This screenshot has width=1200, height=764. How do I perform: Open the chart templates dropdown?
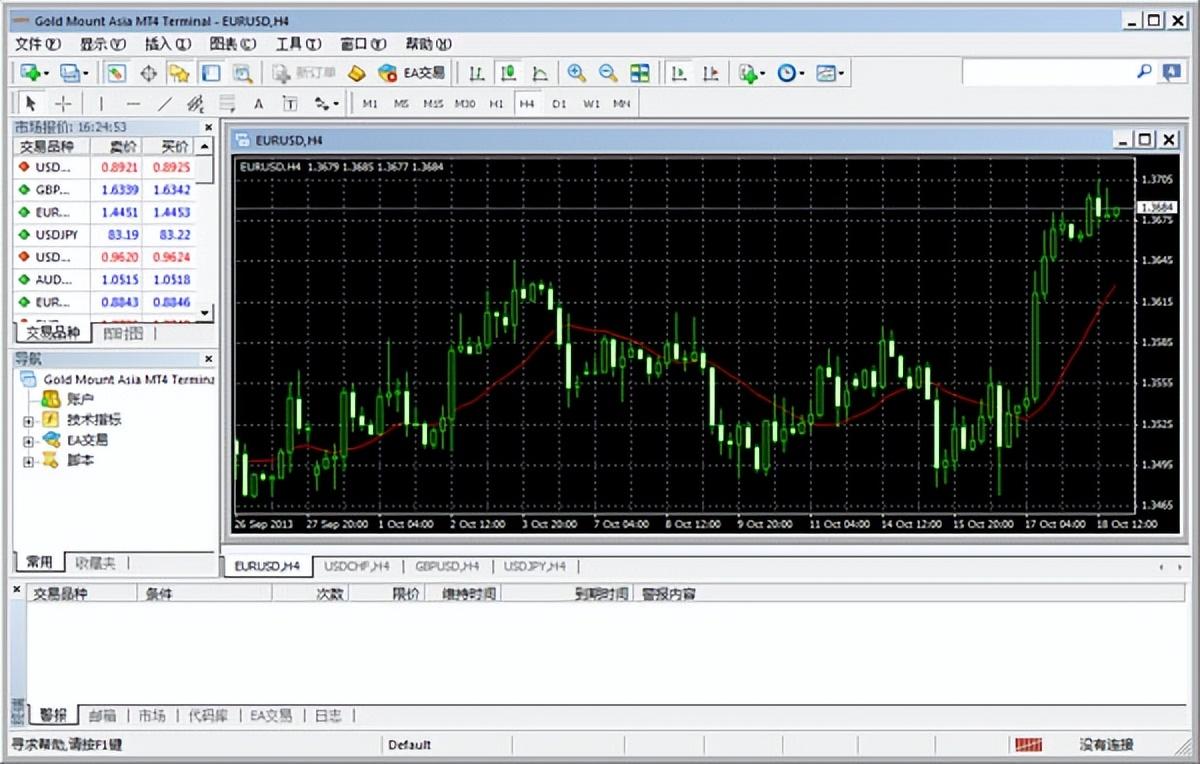[x=830, y=73]
